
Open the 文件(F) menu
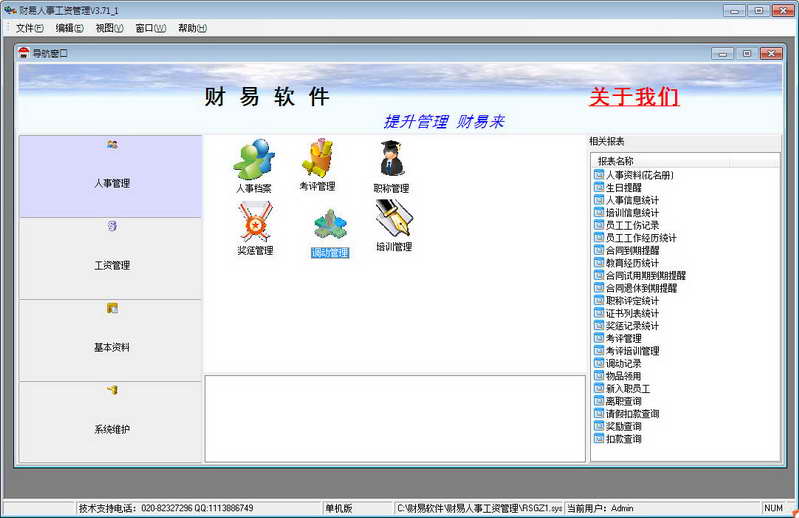(x=30, y=28)
